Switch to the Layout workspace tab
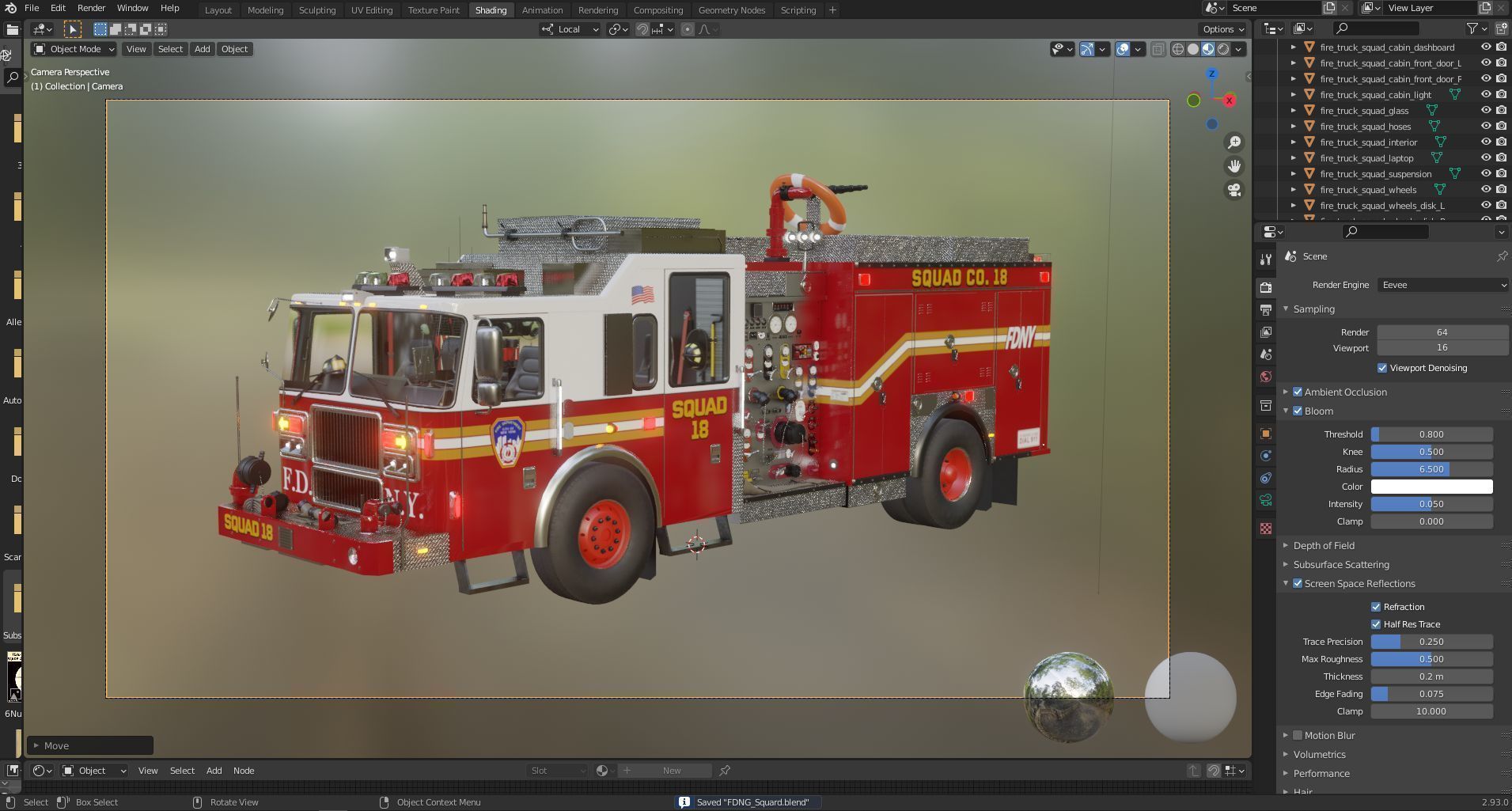 click(218, 10)
